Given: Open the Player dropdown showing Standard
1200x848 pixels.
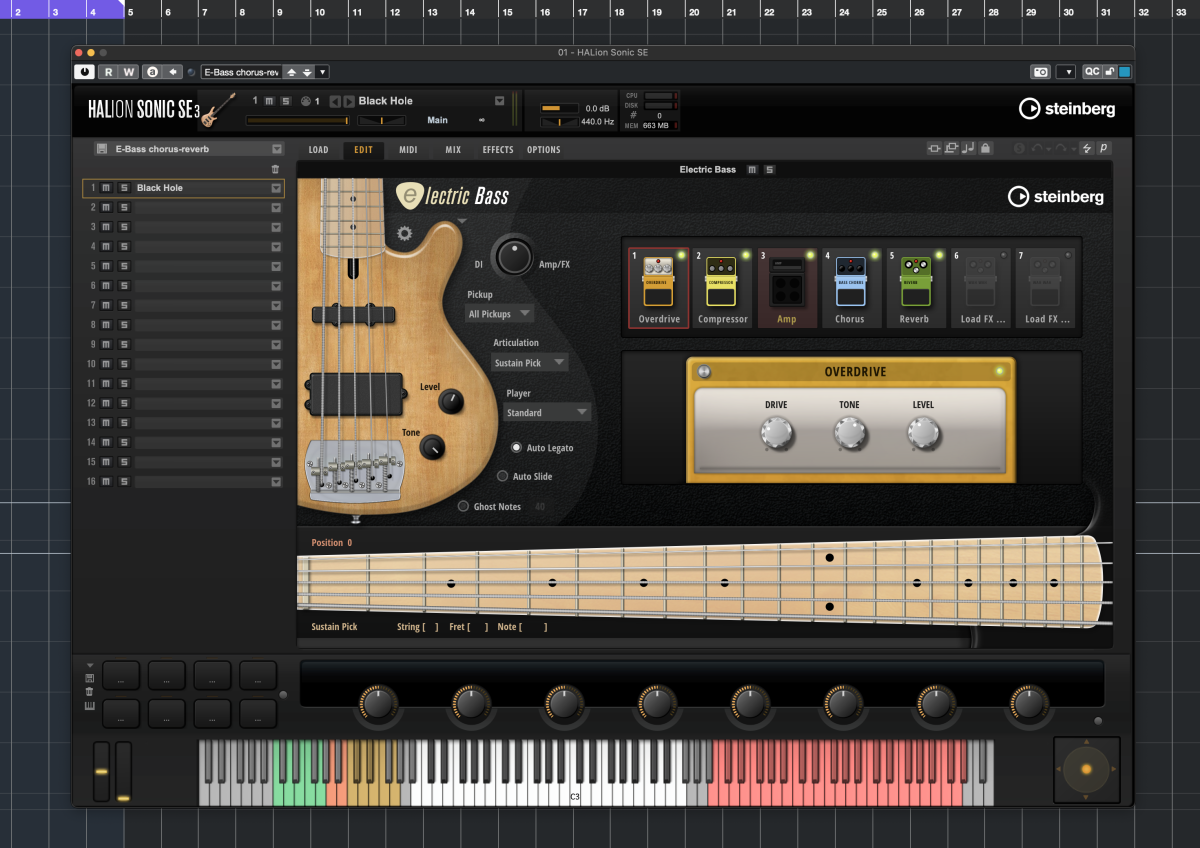Looking at the screenshot, I should pyautogui.click(x=547, y=413).
